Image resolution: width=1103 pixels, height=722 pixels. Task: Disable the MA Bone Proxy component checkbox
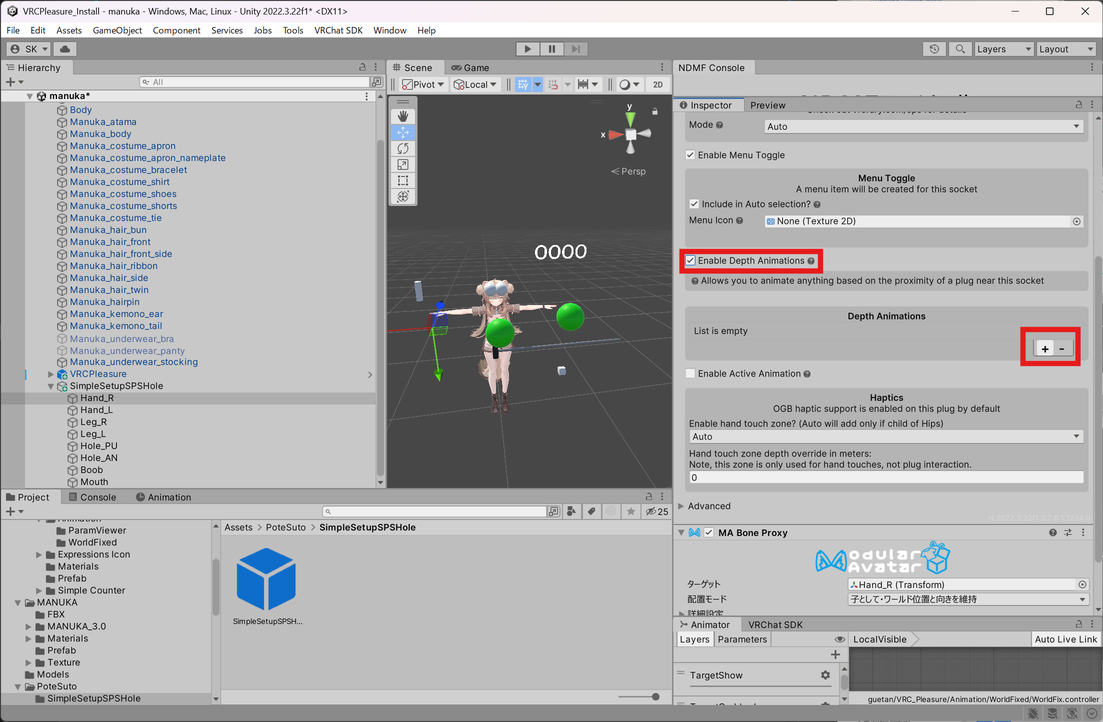tap(709, 533)
